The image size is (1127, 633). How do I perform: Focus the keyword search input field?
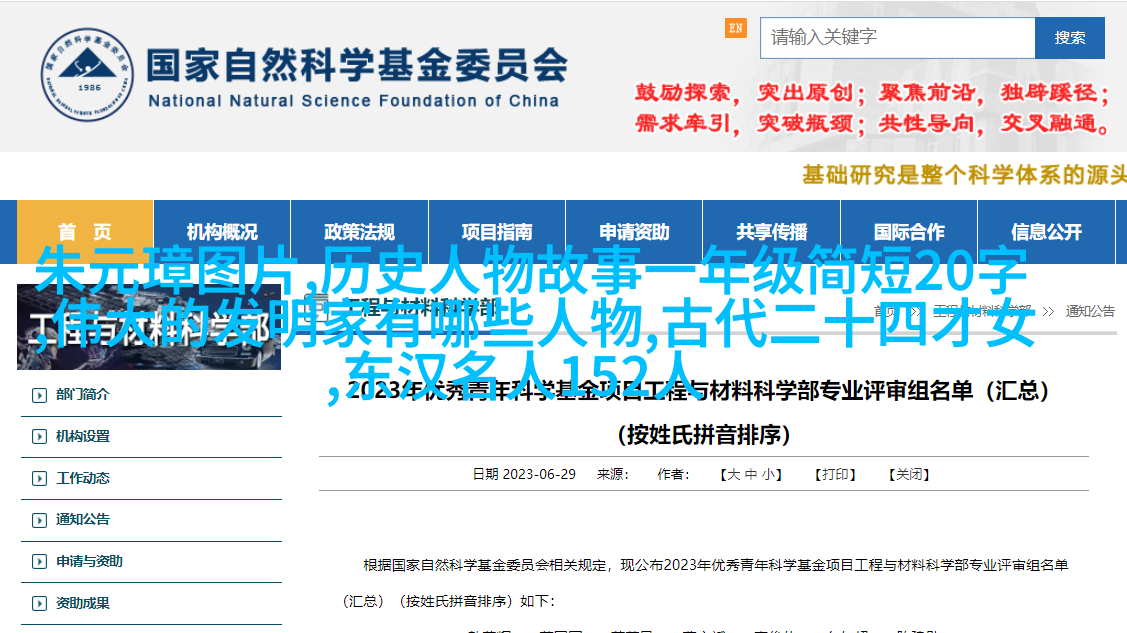pyautogui.click(x=898, y=38)
